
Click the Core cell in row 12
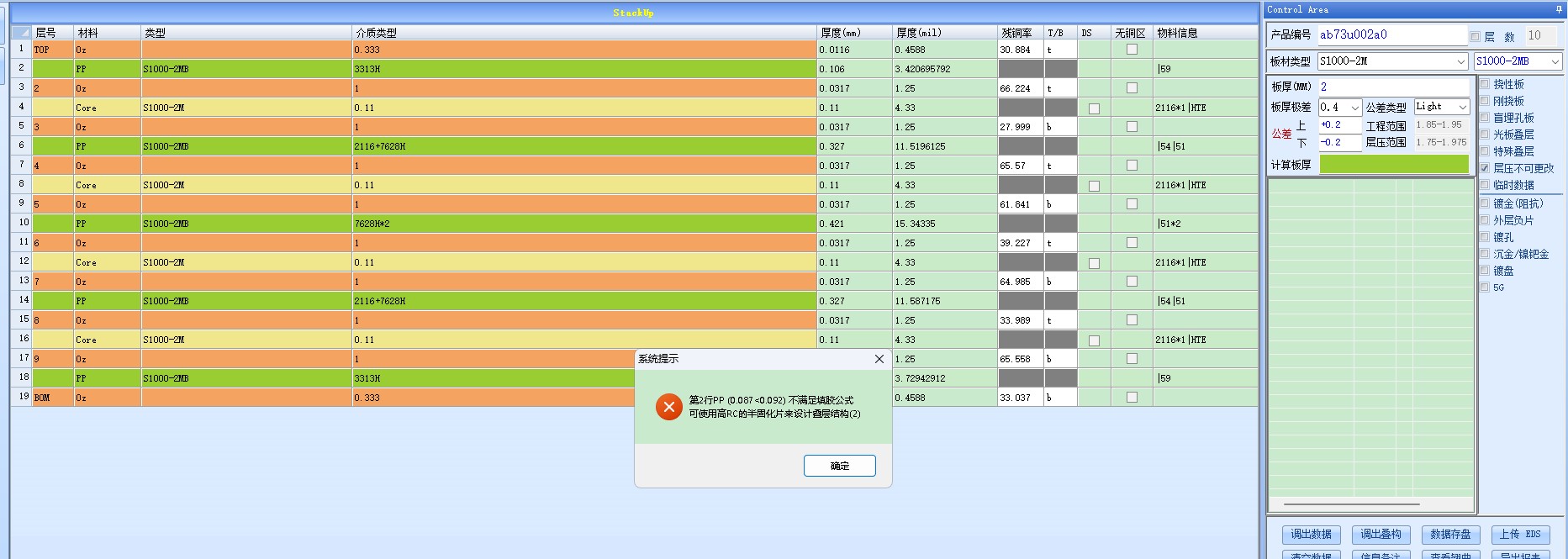108,262
